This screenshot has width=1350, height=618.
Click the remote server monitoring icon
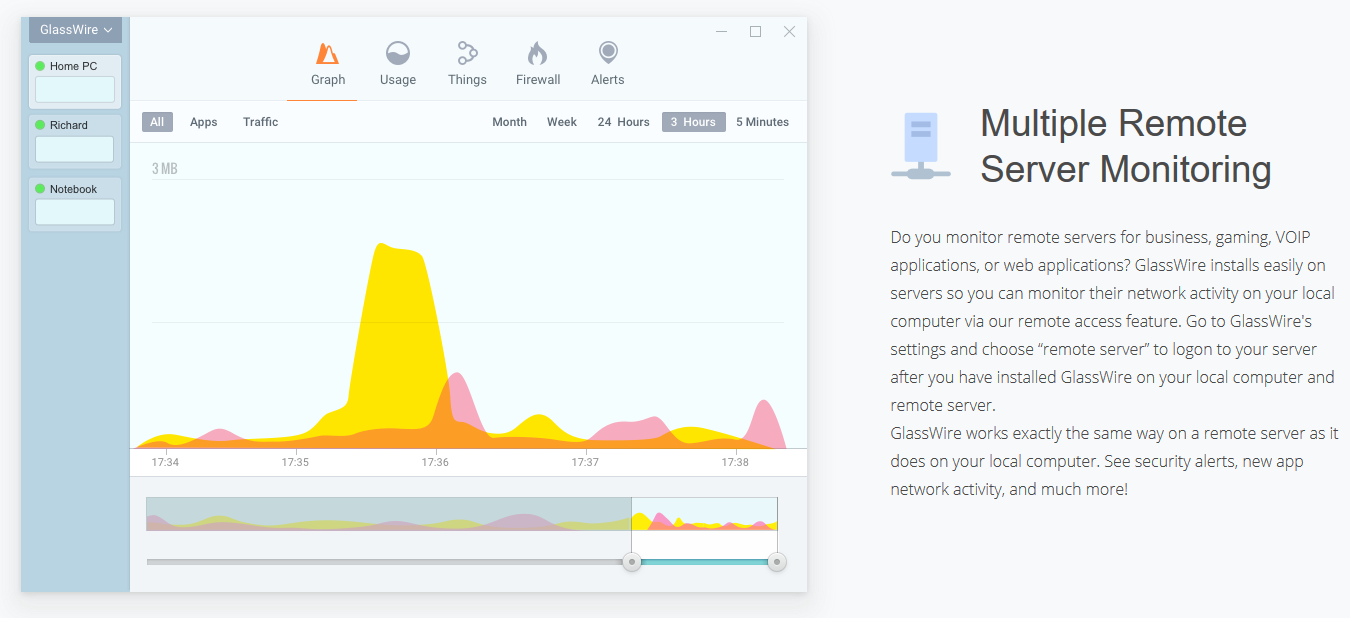921,146
